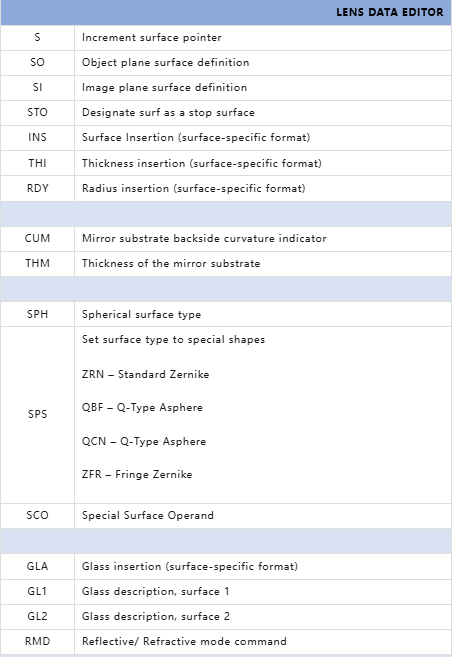Screen dimensions: 453x657
Task: Click 'Thickness of the mirror substrate' text
Action: coord(171,264)
